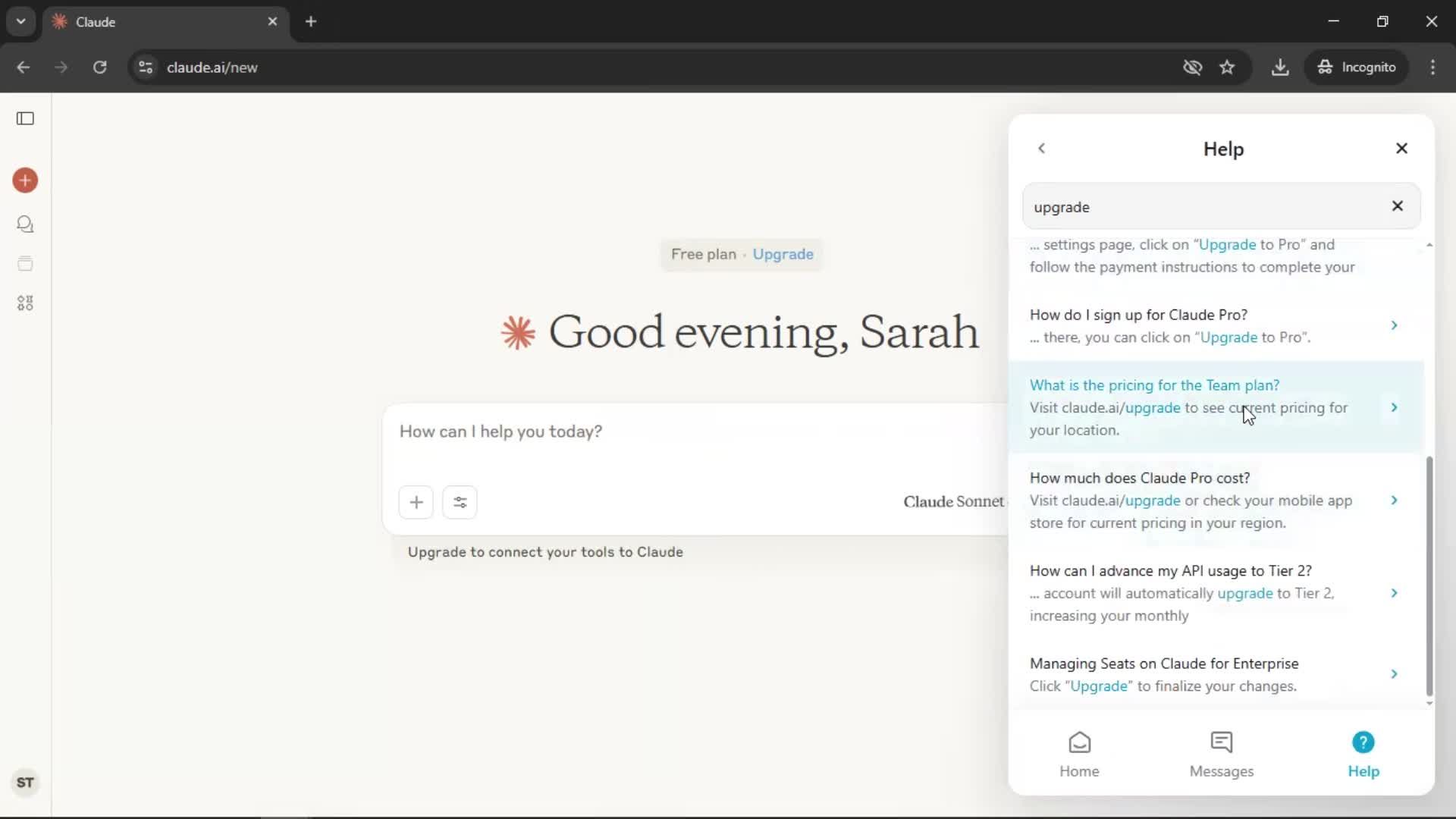1456x819 pixels.
Task: Click the Claude starburst logo by greeting
Action: point(518,333)
